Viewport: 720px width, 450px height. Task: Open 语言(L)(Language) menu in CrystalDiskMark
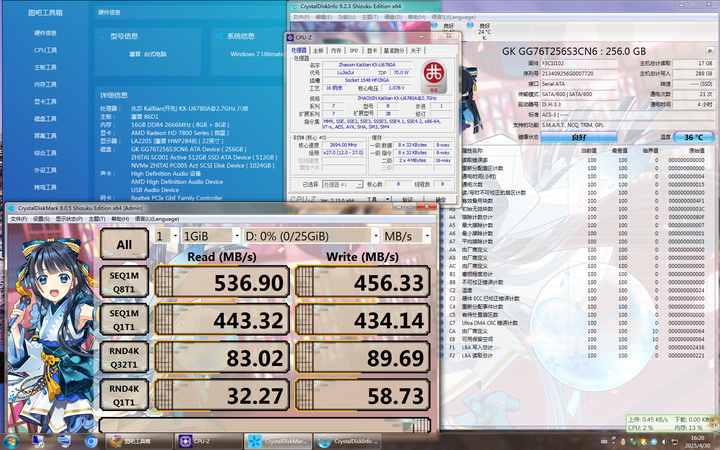click(x=157, y=219)
